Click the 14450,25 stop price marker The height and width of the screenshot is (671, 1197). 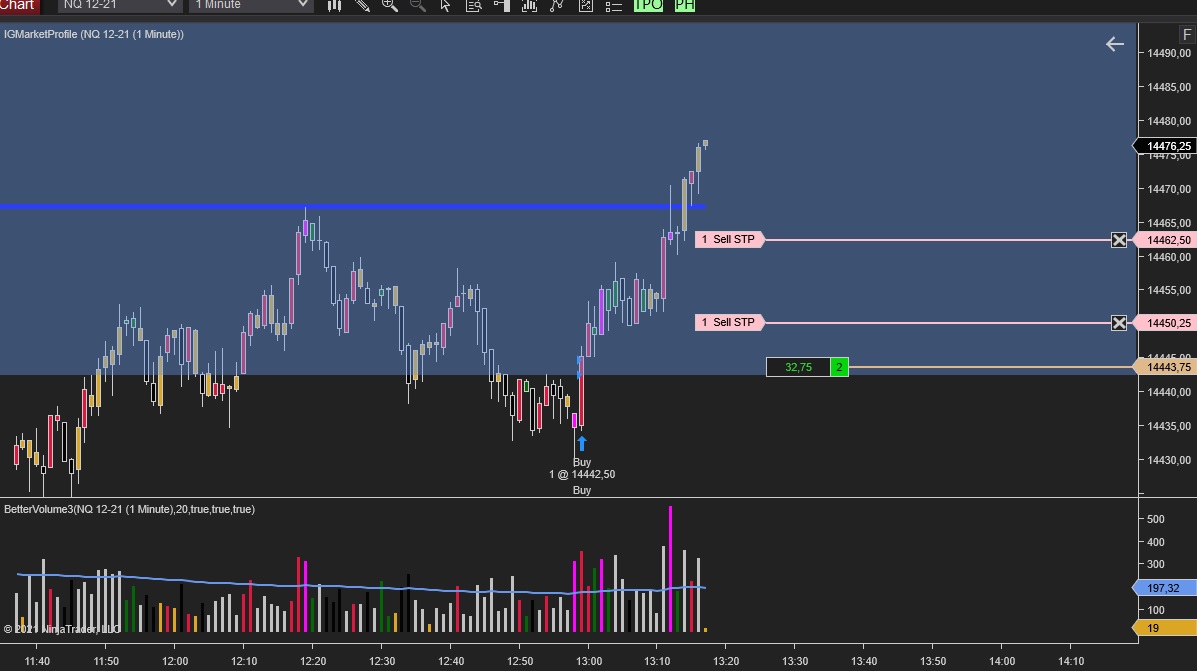pos(1165,323)
